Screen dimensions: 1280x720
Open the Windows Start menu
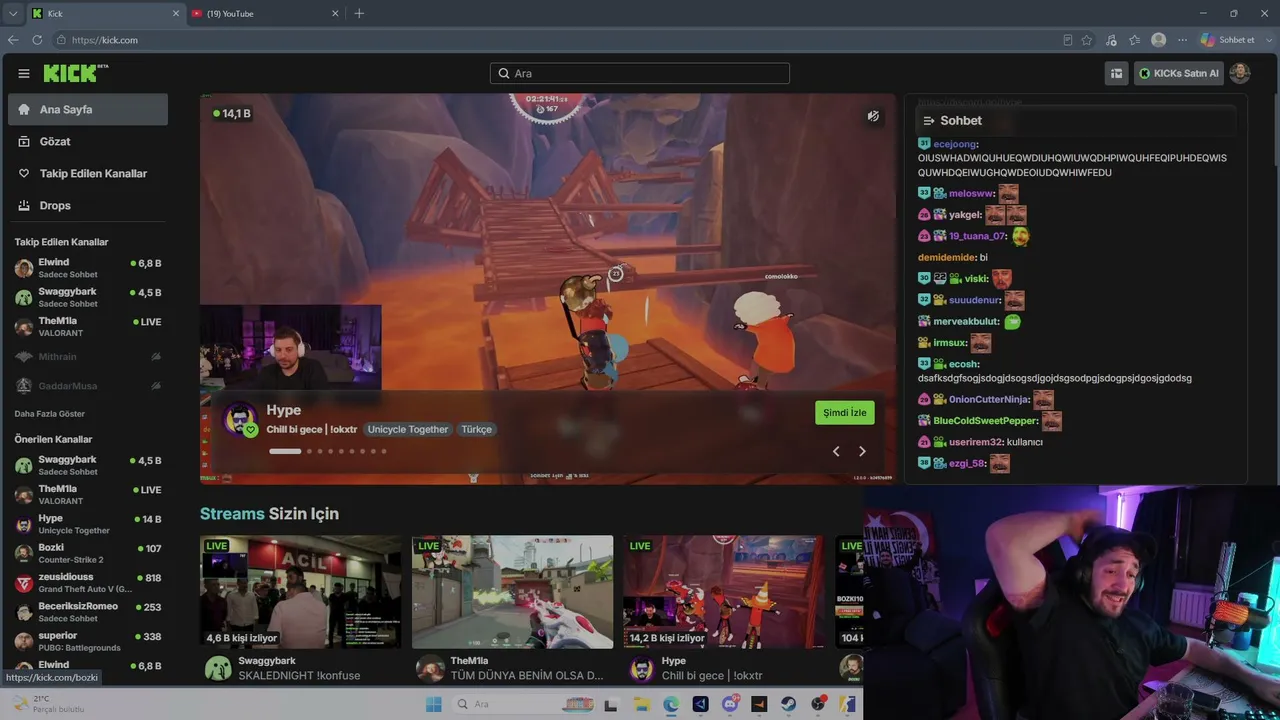click(433, 704)
